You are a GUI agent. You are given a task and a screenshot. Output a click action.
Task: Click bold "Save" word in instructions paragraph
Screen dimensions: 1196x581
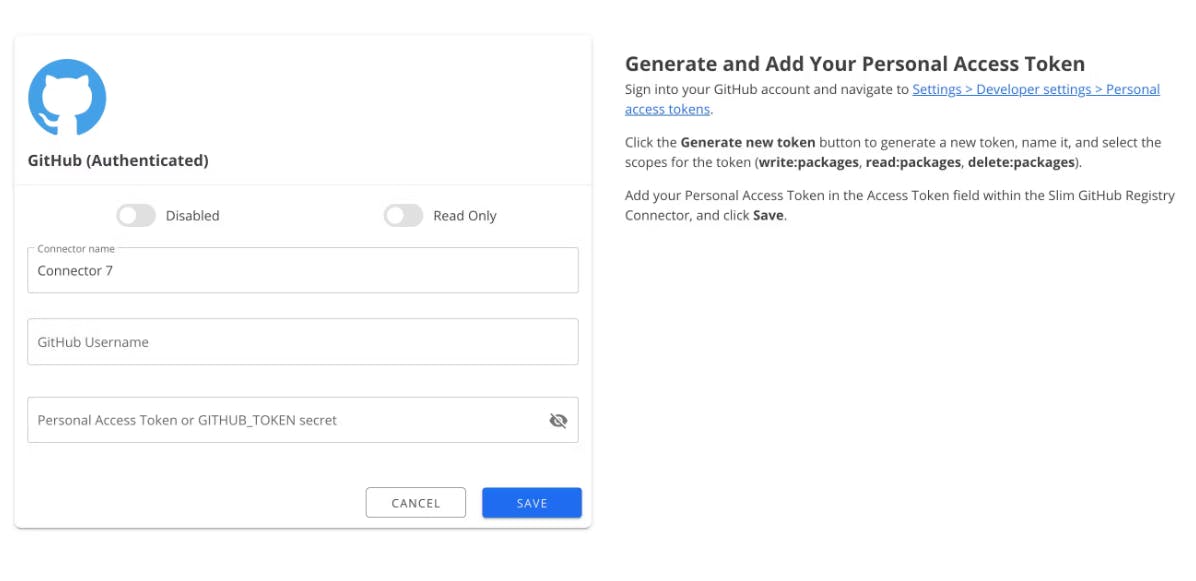[x=768, y=216]
